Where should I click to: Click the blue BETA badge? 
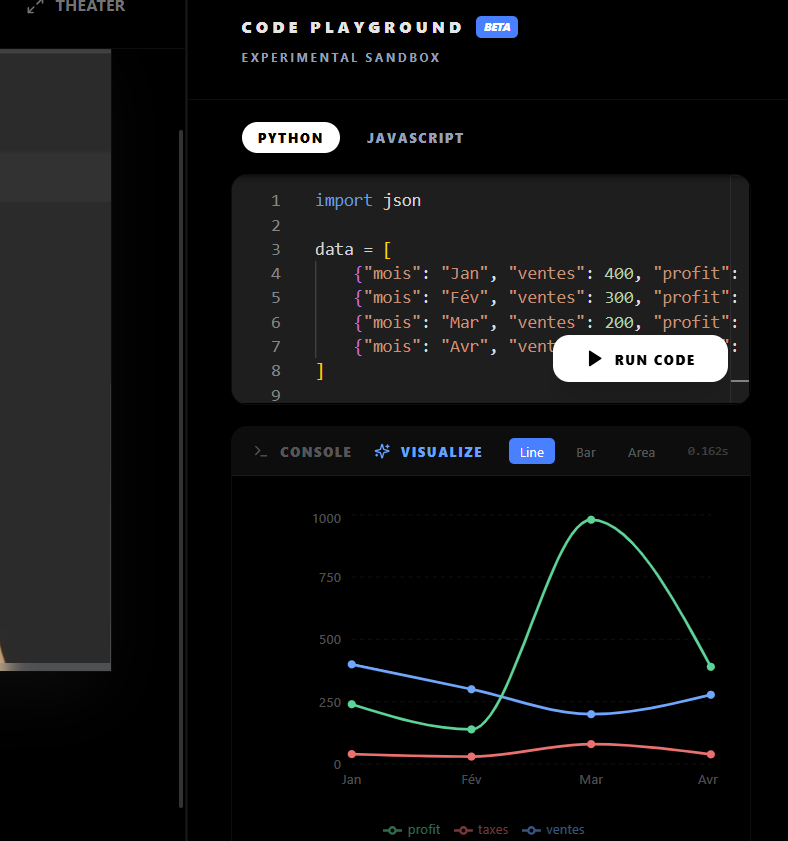coord(497,27)
